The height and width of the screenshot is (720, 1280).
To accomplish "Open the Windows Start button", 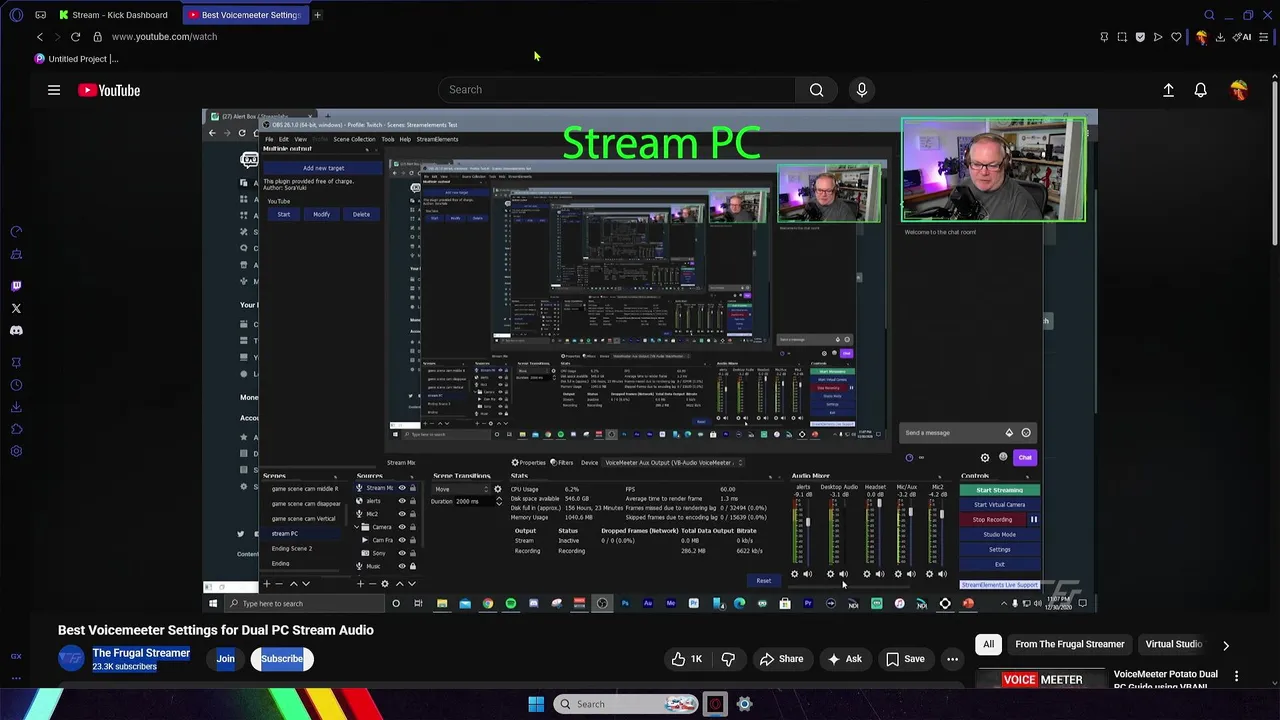I will point(536,704).
